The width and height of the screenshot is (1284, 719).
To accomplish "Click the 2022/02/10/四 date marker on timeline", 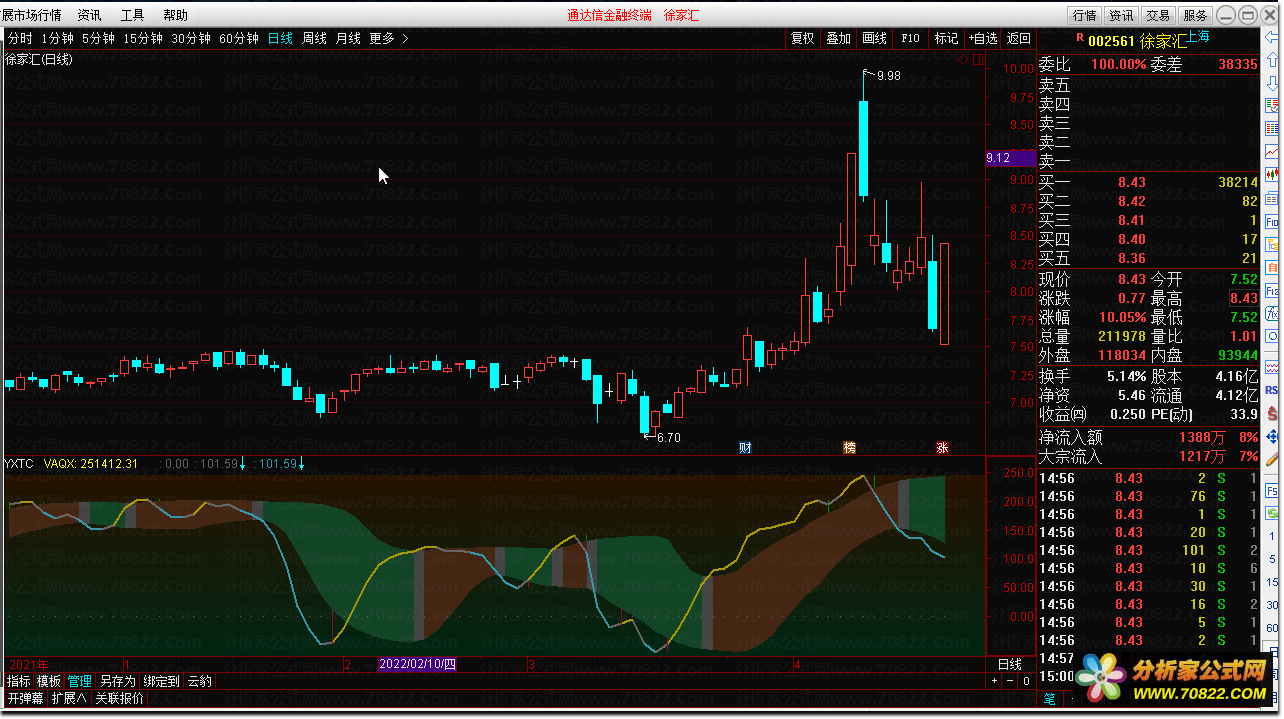I will (418, 664).
